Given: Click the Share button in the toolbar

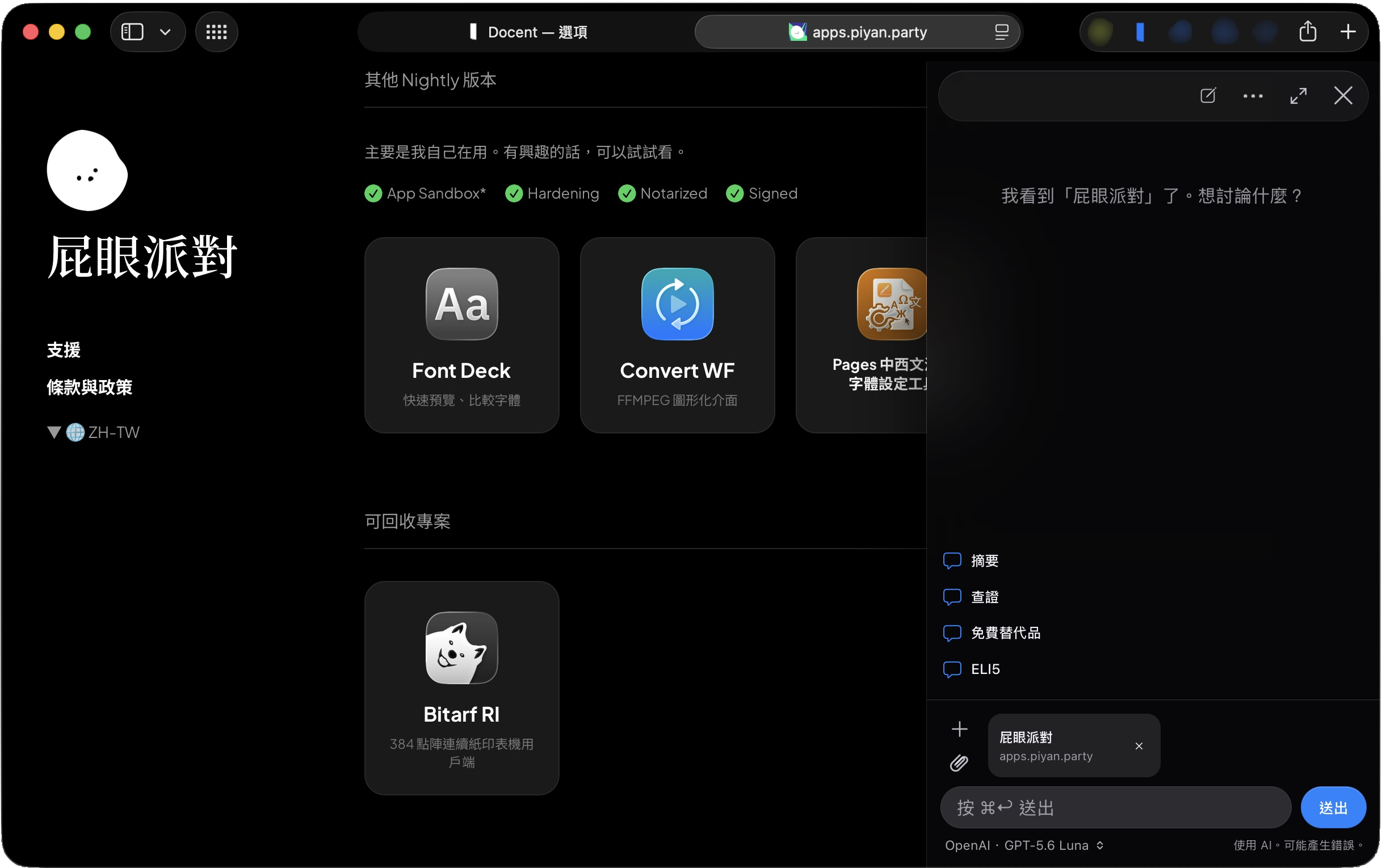Looking at the screenshot, I should 1308,32.
